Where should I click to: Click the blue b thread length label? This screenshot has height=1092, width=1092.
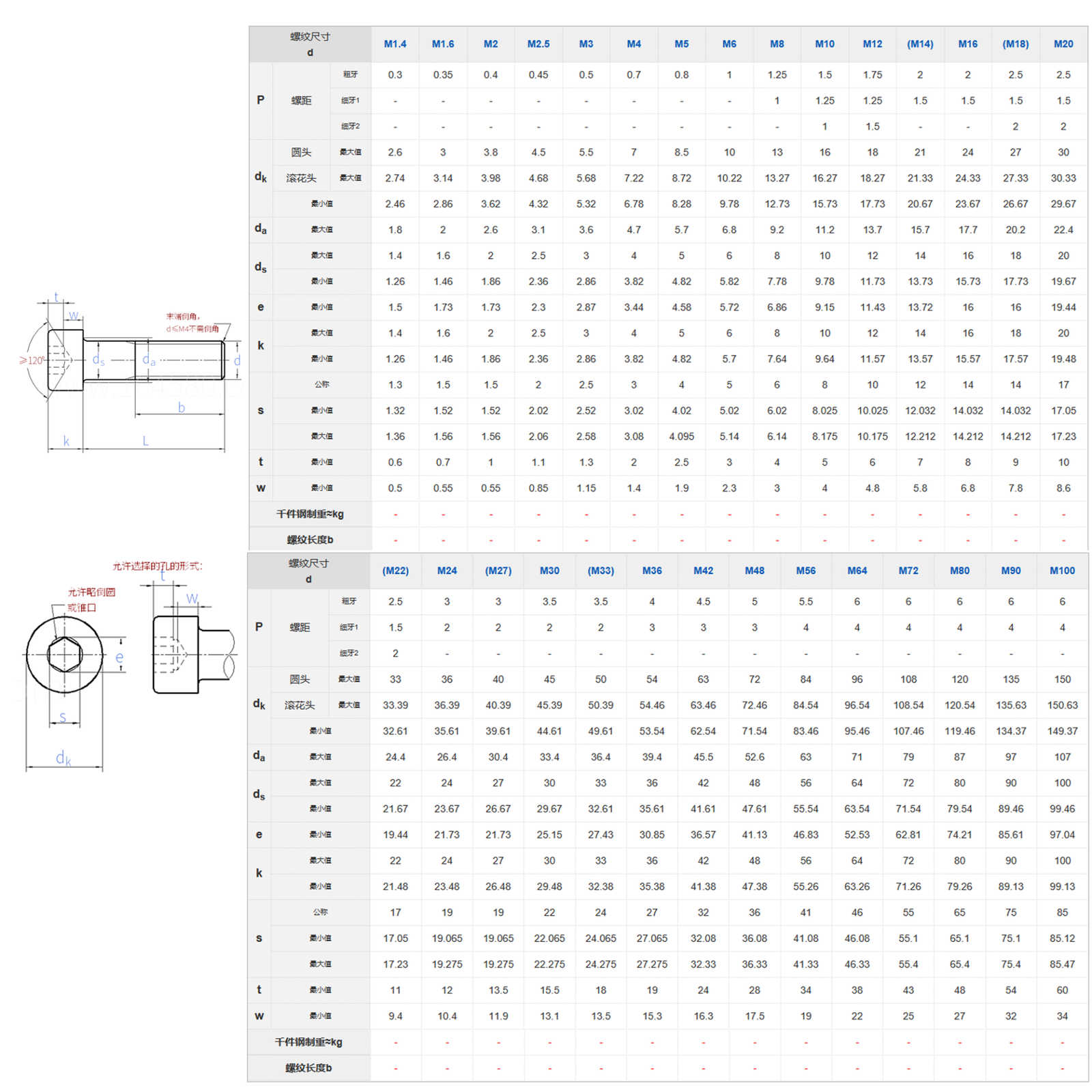point(182,407)
